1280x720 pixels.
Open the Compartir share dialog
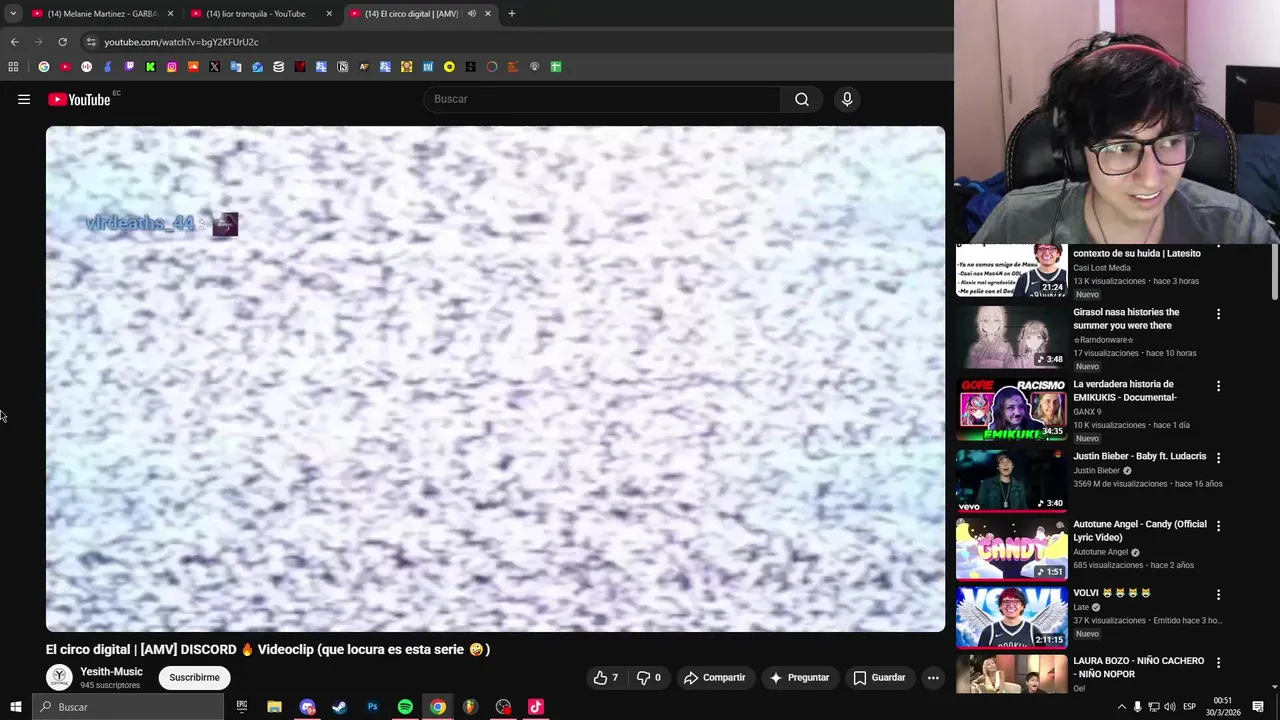point(714,677)
